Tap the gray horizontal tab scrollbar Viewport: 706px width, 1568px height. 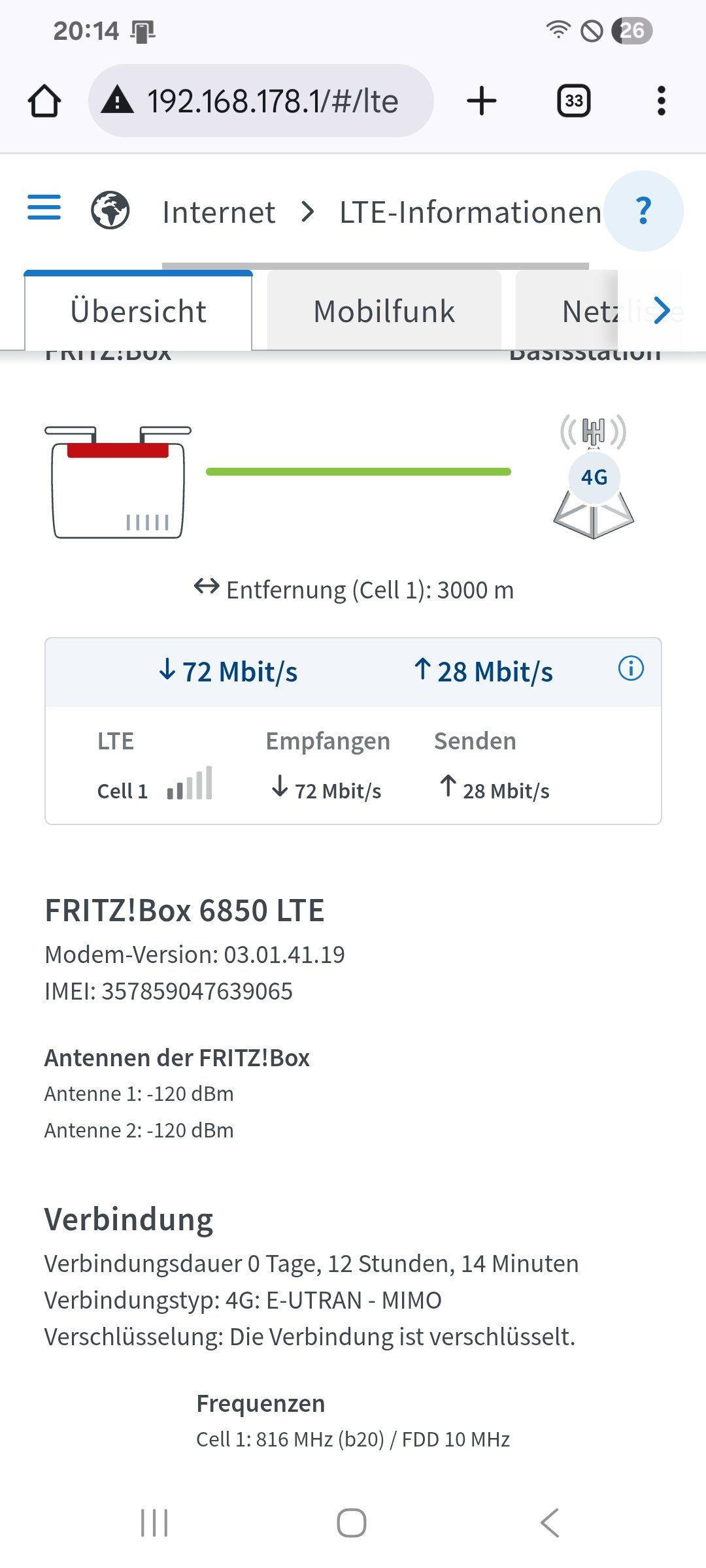pos(375,266)
